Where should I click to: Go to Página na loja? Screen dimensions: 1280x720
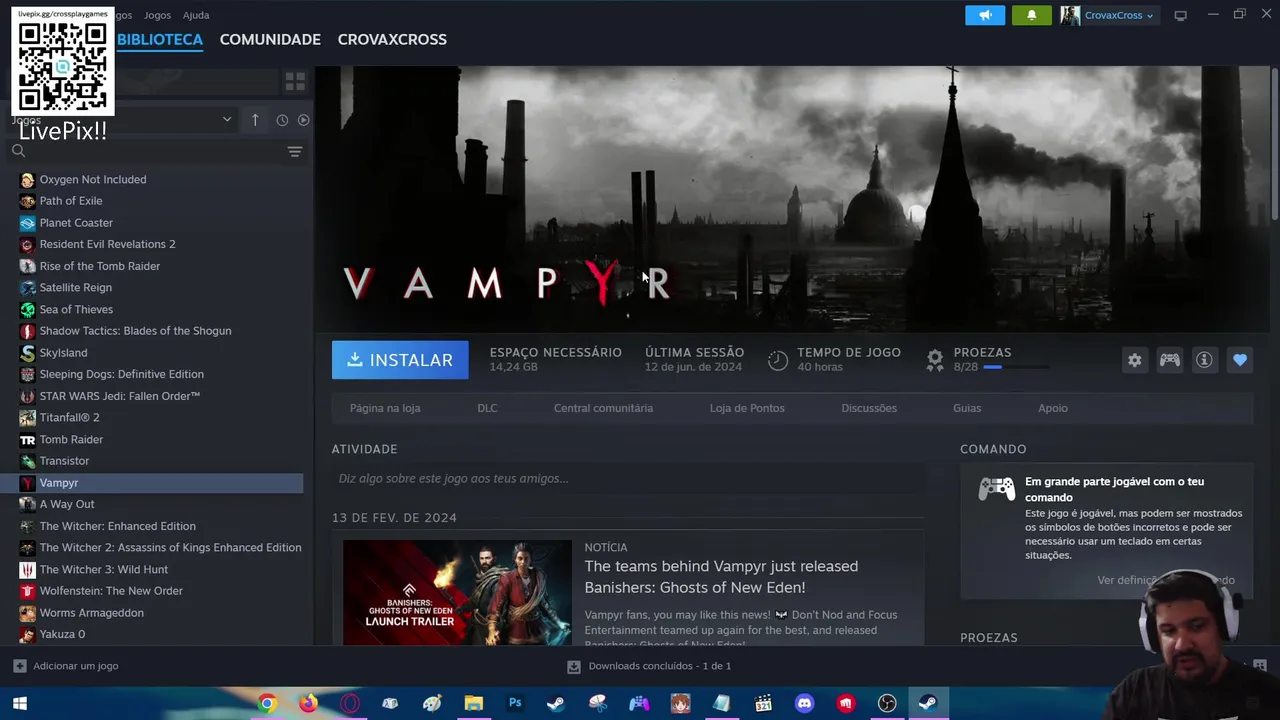click(385, 408)
